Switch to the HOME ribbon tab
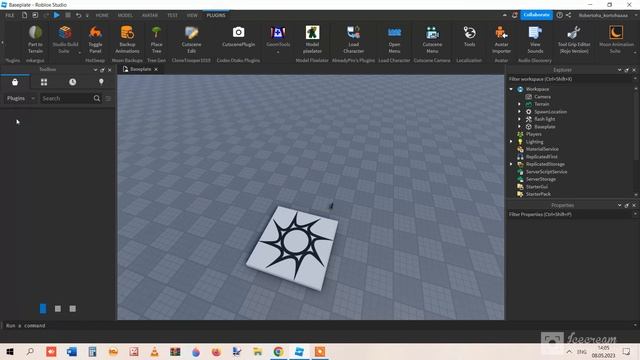 tap(102, 15)
